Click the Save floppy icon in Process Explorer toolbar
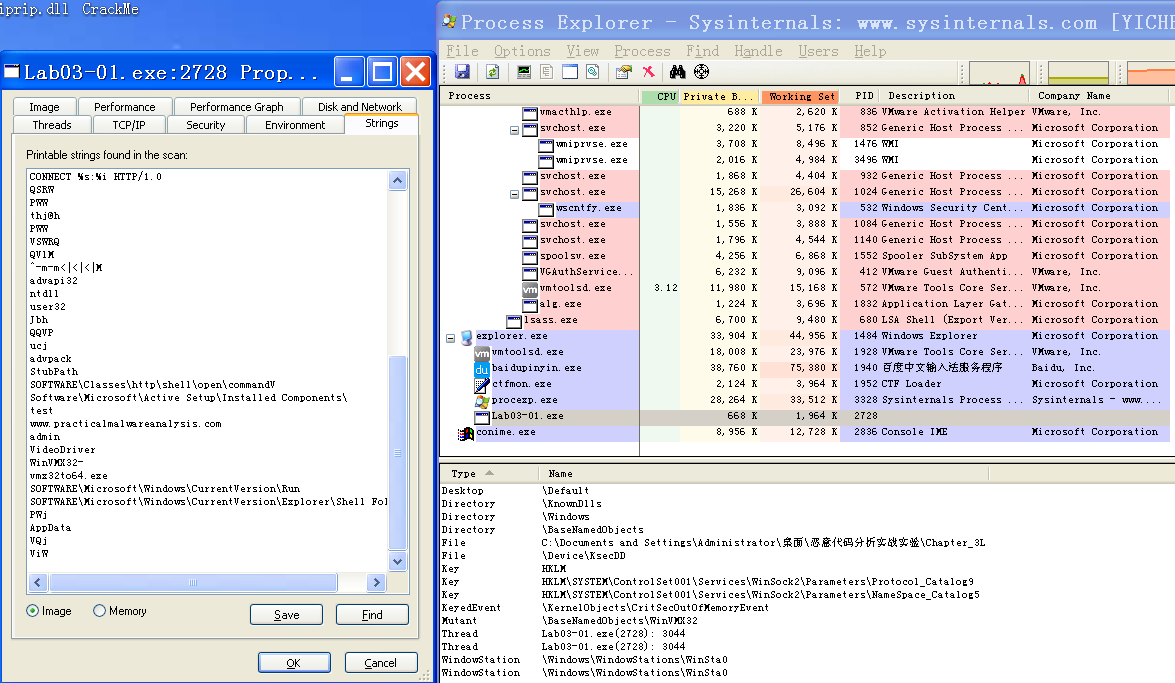This screenshot has height=683, width=1175. pos(462,72)
